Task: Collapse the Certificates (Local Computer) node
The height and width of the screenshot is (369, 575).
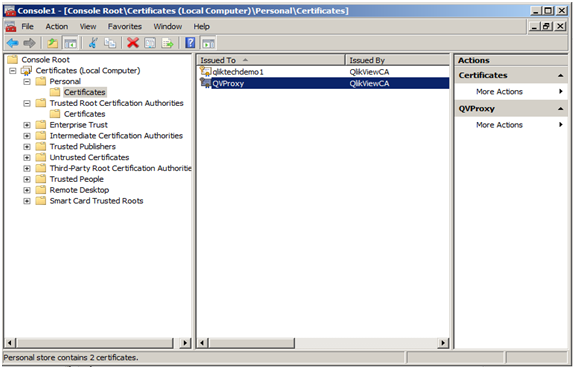Action: pos(13,70)
